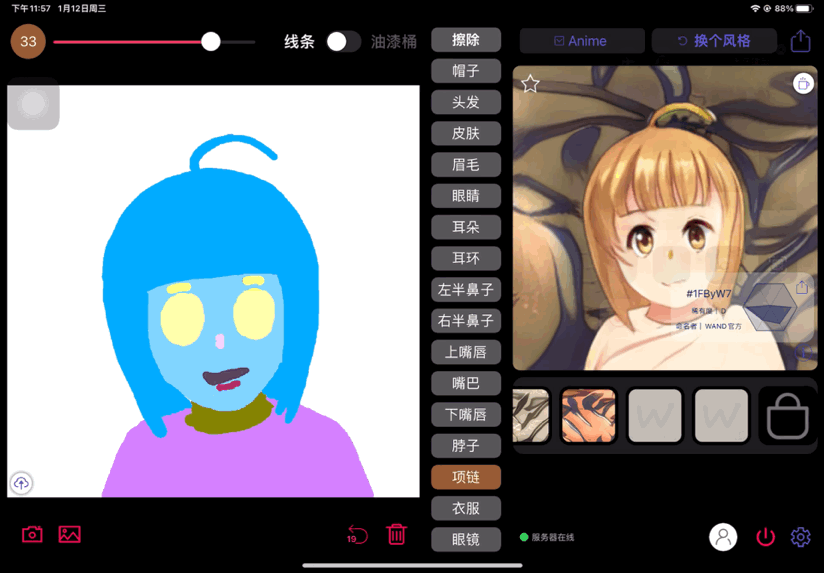The height and width of the screenshot is (573, 824).
Task: Open the brown brush color swatch 33
Action: (28, 42)
